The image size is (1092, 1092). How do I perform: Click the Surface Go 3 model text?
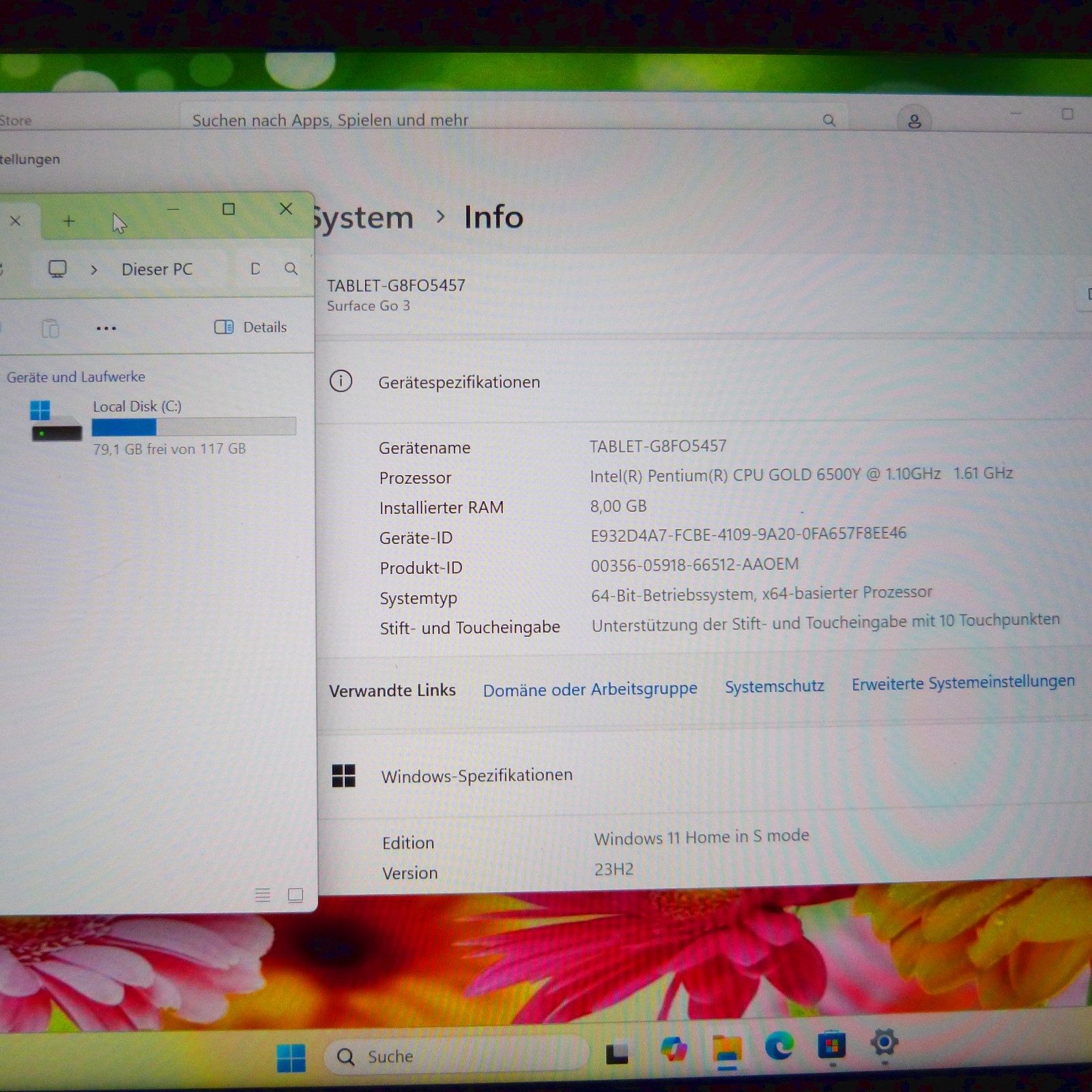[x=369, y=306]
